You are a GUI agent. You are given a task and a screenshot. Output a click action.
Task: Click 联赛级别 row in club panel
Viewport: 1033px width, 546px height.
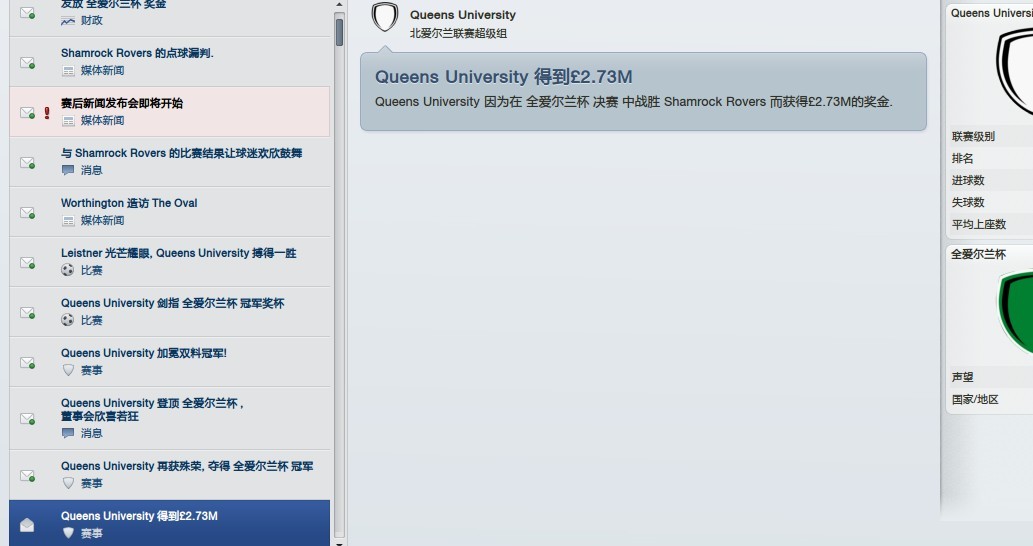pyautogui.click(x=990, y=136)
